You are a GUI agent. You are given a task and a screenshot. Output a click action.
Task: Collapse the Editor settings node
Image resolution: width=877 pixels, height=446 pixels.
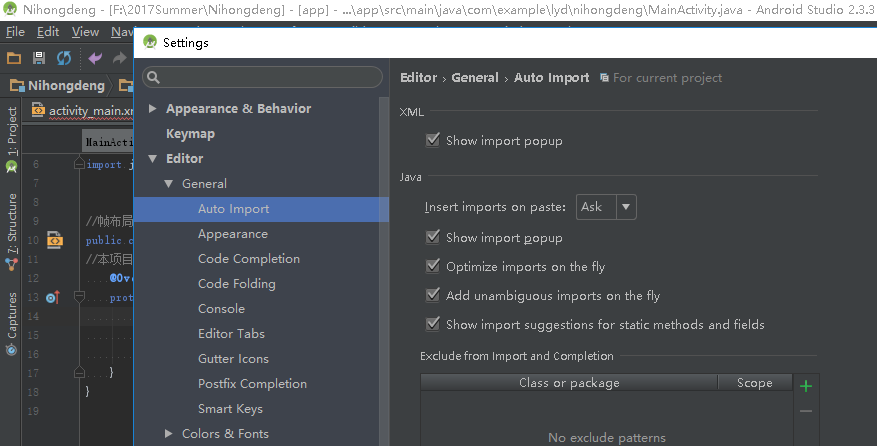pyautogui.click(x=152, y=159)
